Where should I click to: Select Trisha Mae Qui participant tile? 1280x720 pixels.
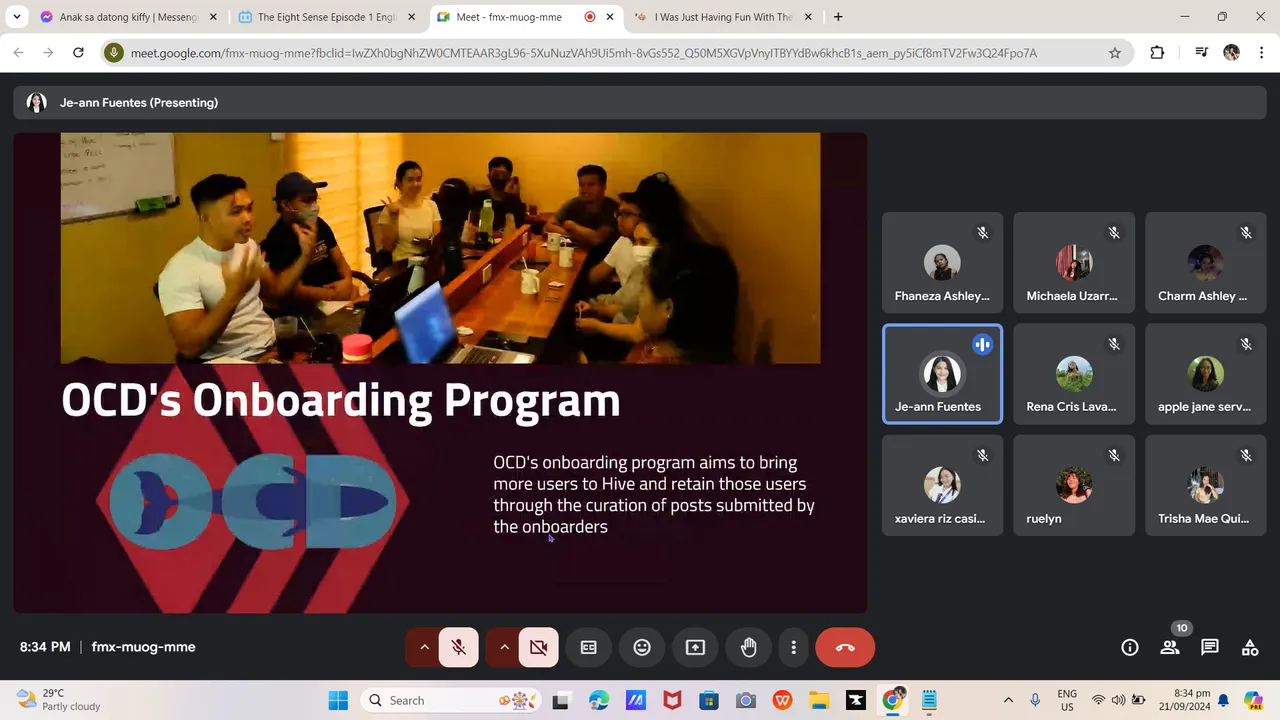tap(1205, 485)
